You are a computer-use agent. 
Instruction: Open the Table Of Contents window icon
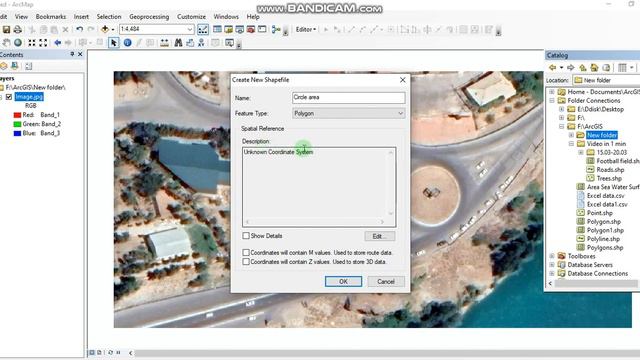tap(218, 29)
